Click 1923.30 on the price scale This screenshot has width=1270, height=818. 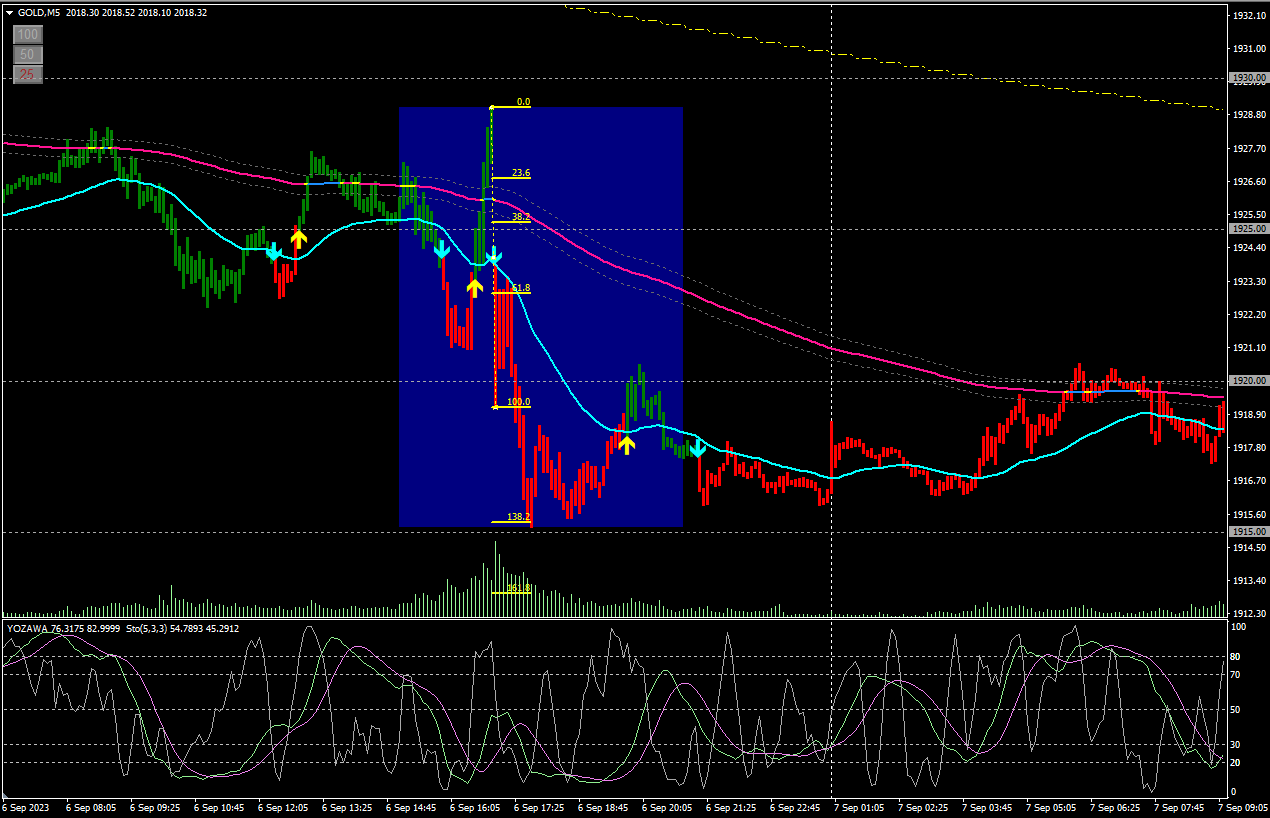[x=1250, y=282]
